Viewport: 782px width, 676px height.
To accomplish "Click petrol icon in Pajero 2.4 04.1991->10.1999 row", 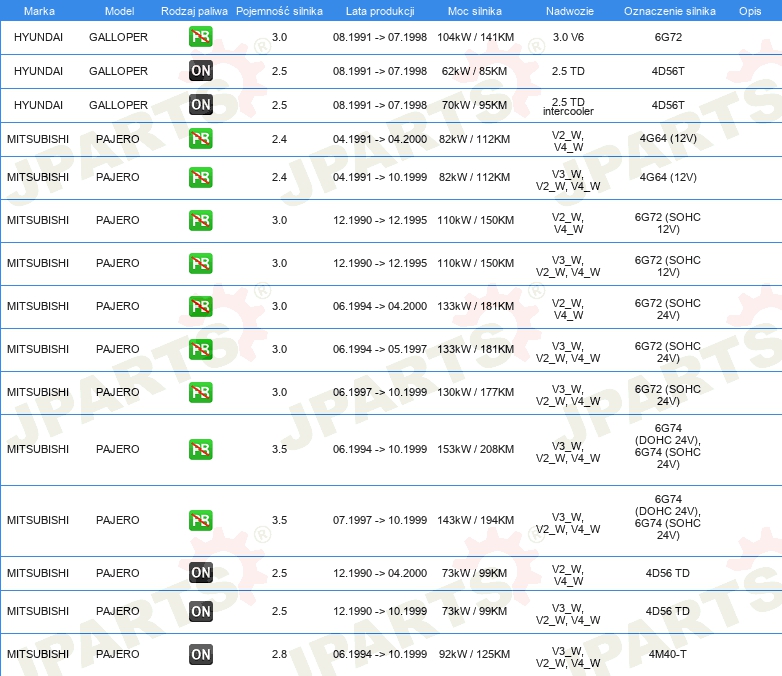I will (200, 178).
